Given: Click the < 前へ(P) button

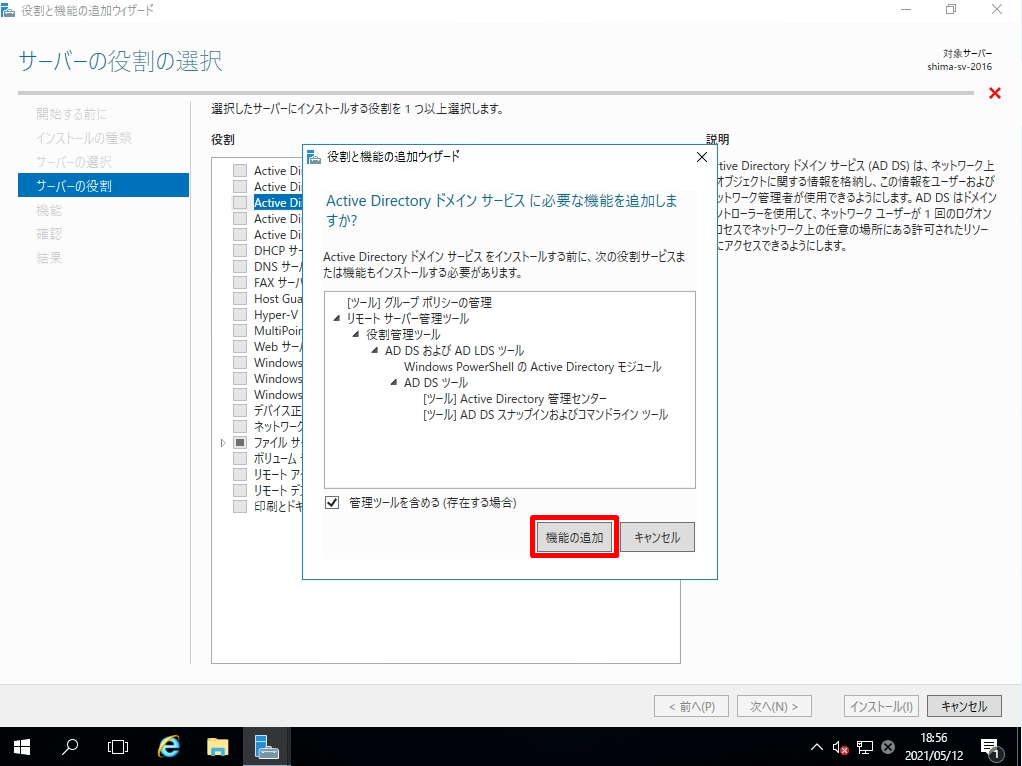Looking at the screenshot, I should coord(692,707).
